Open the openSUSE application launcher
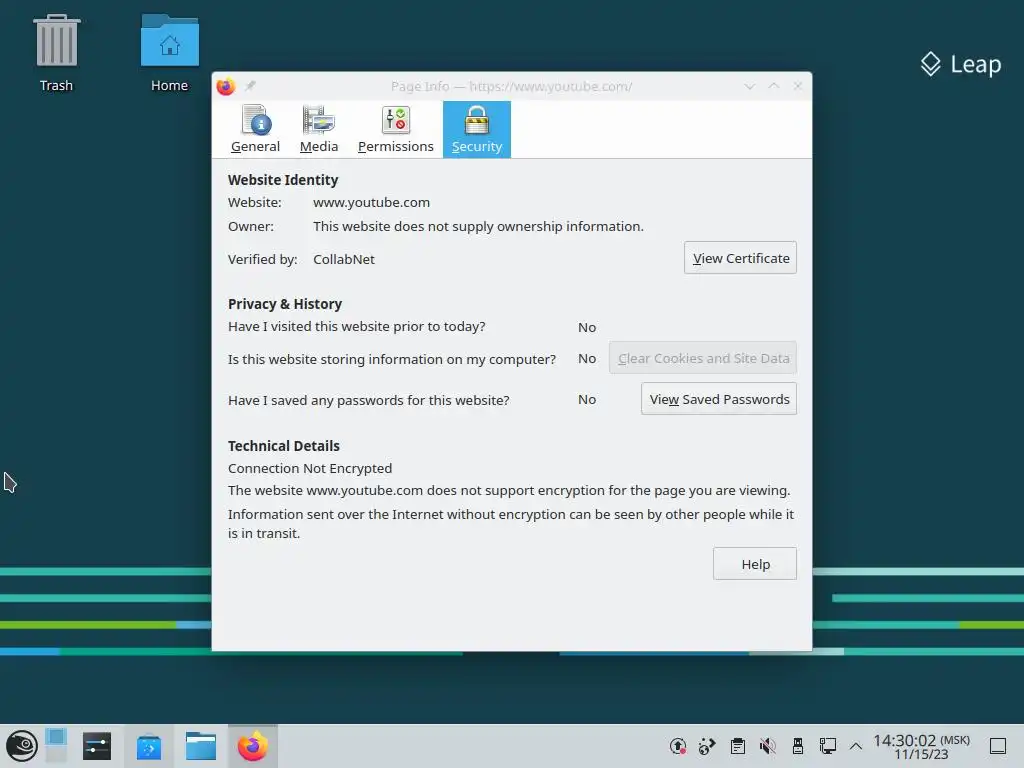The image size is (1024, 768). tap(22, 746)
